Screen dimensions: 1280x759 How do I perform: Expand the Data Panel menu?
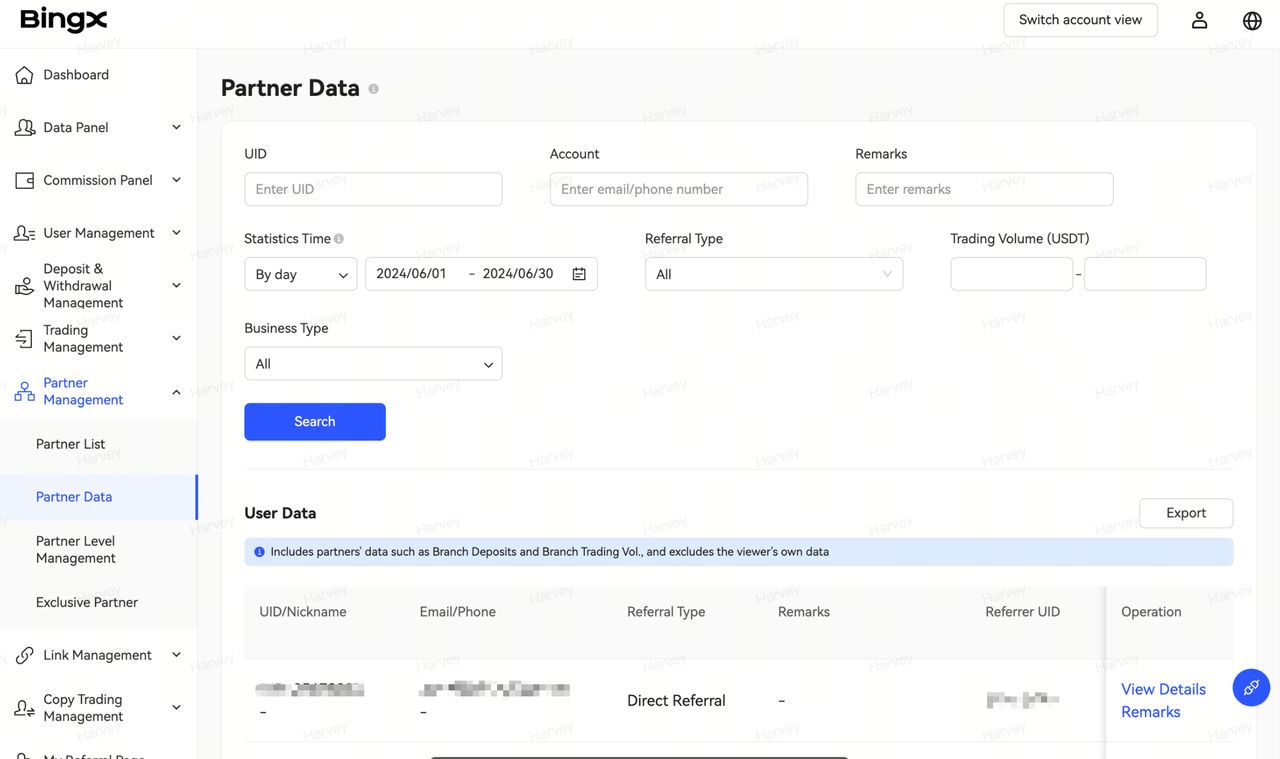97,128
